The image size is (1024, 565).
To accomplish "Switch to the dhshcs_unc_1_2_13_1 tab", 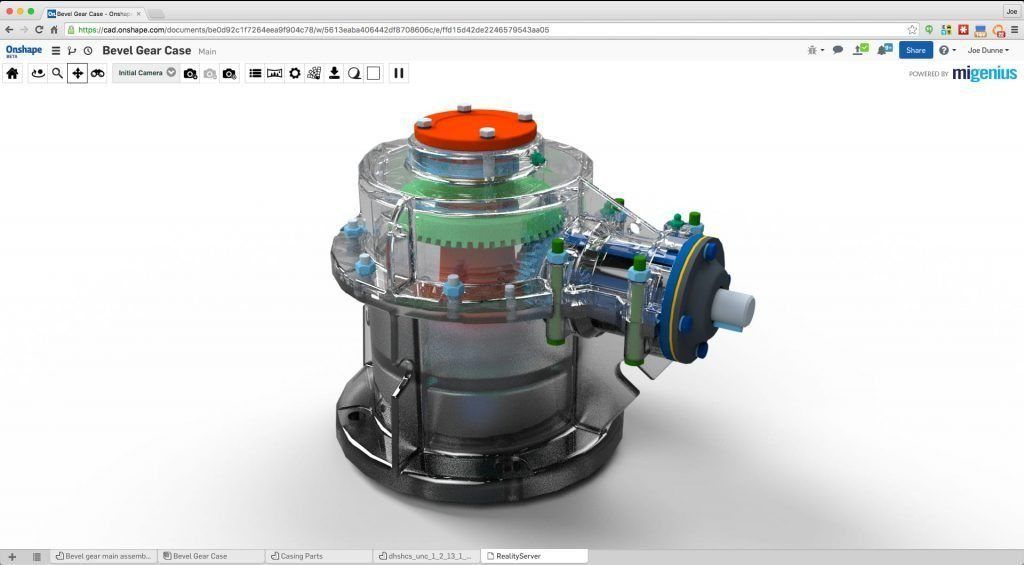I will 427,557.
